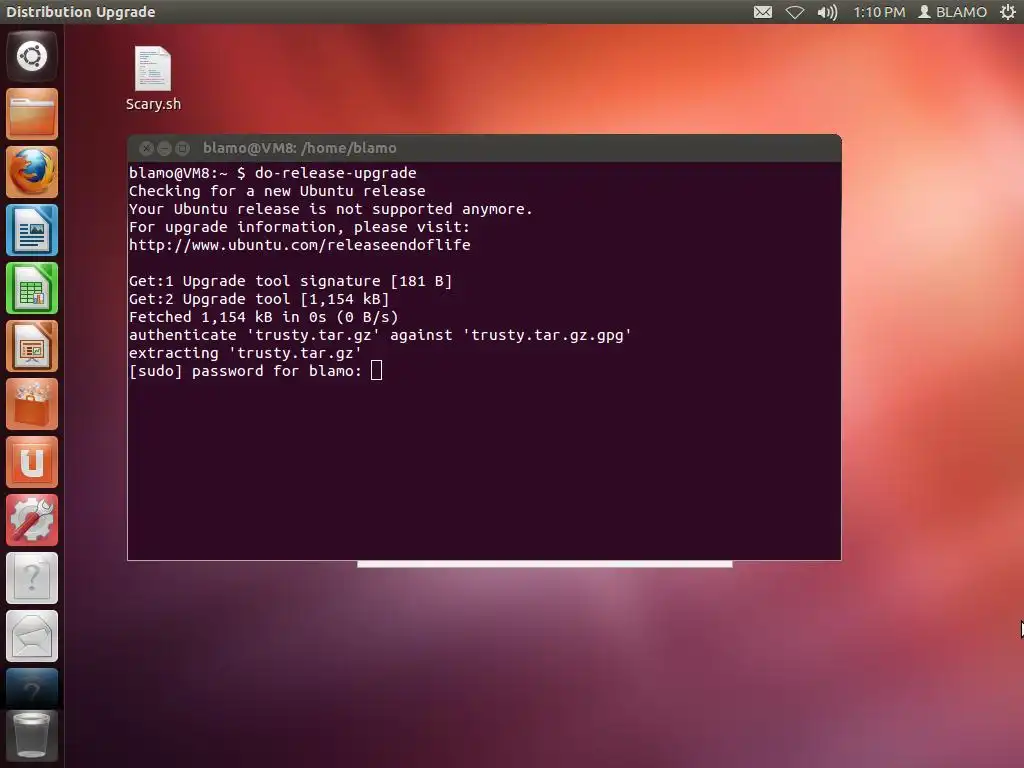This screenshot has width=1024, height=768.
Task: Click the question mark launcher icon
Action: pyautogui.click(x=31, y=579)
